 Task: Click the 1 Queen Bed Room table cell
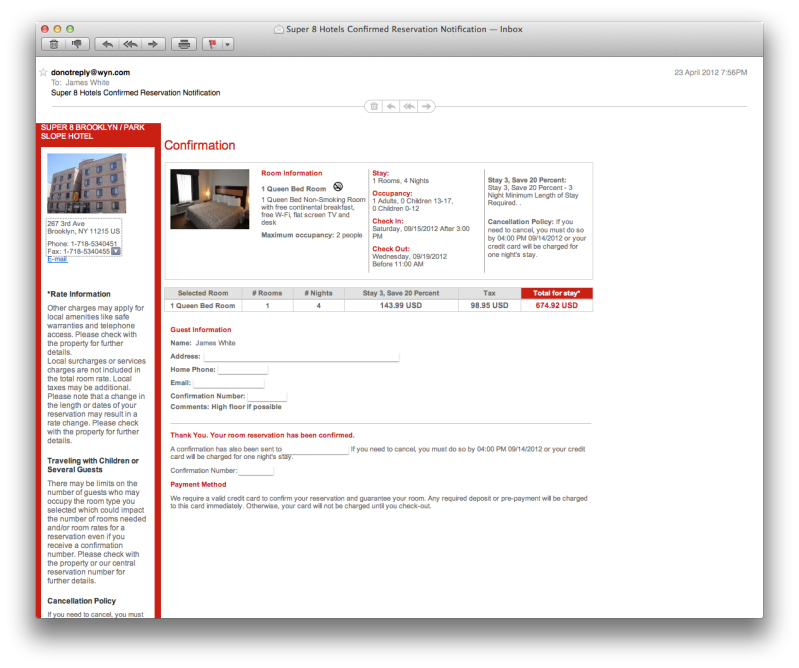pos(203,305)
